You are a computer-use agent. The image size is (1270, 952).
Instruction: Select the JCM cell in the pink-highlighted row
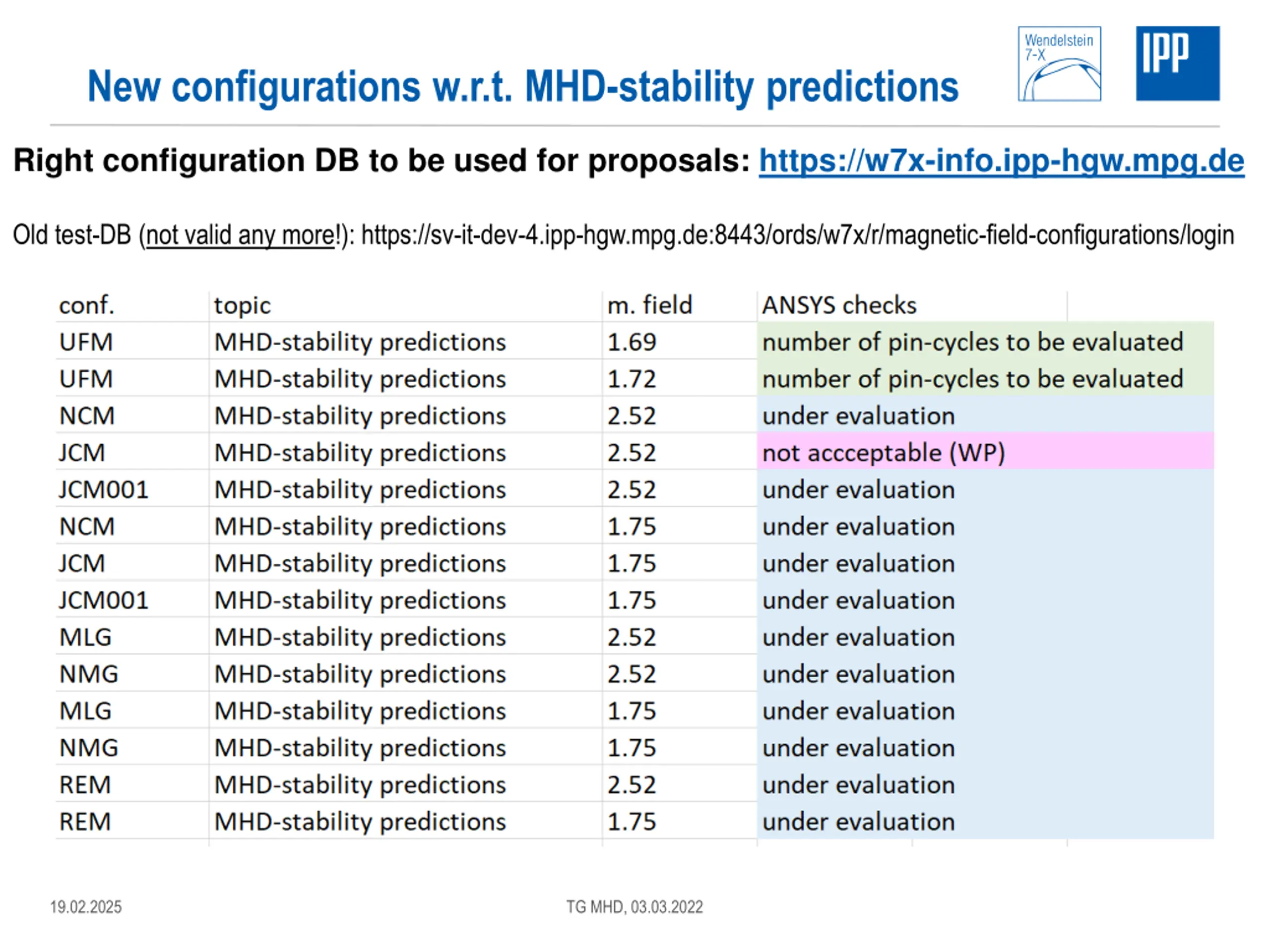[x=82, y=453]
